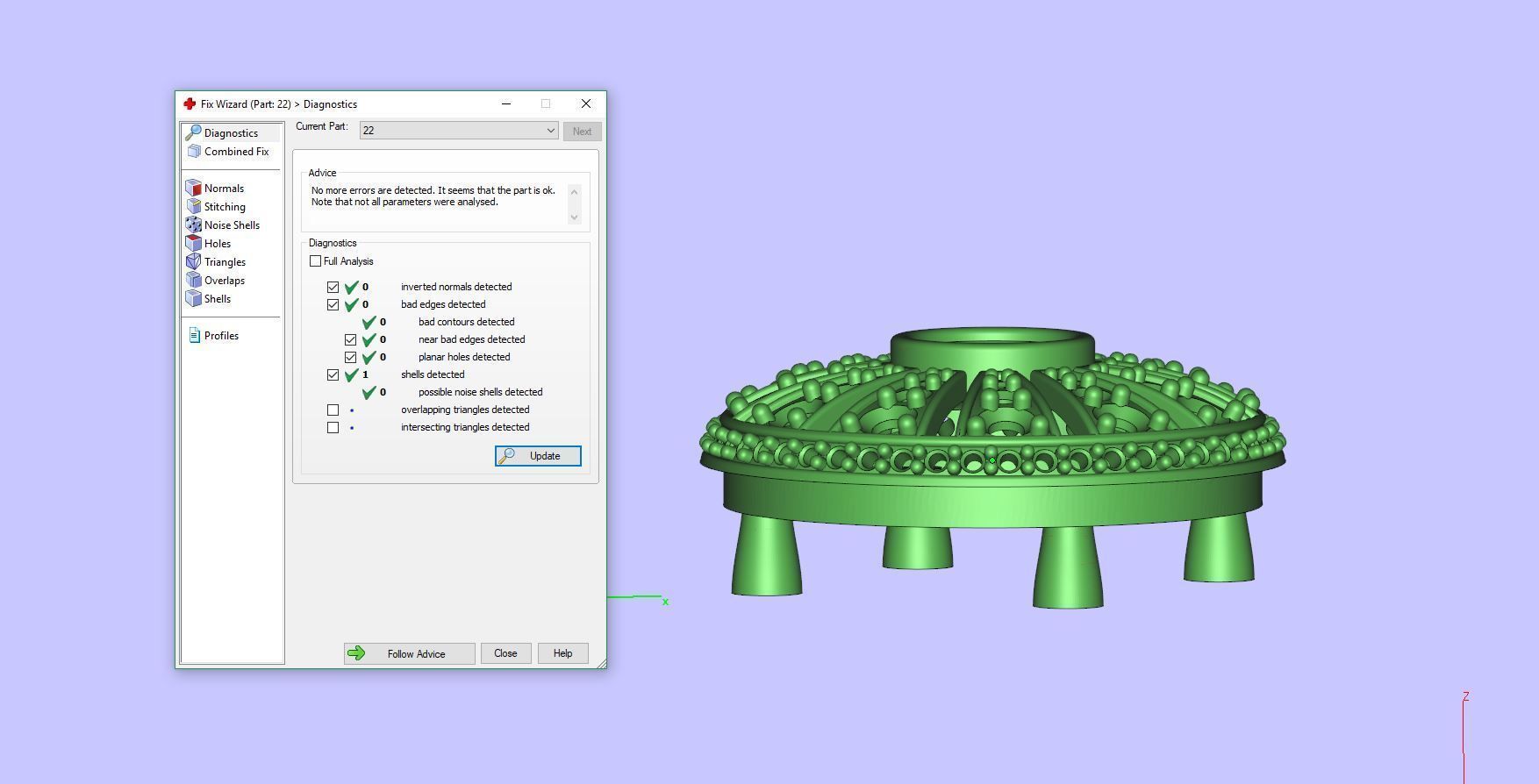Open Noise Shells fix section icon
1539x784 pixels.
(x=194, y=225)
